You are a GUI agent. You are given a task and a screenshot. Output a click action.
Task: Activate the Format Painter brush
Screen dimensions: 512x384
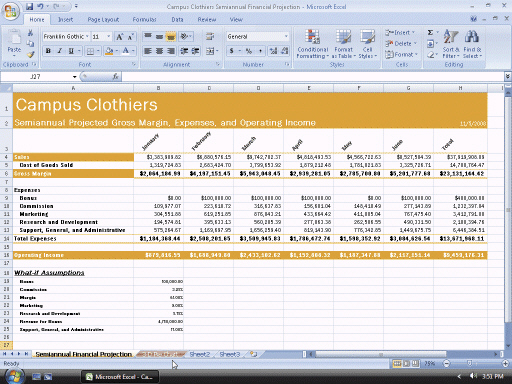click(30, 54)
